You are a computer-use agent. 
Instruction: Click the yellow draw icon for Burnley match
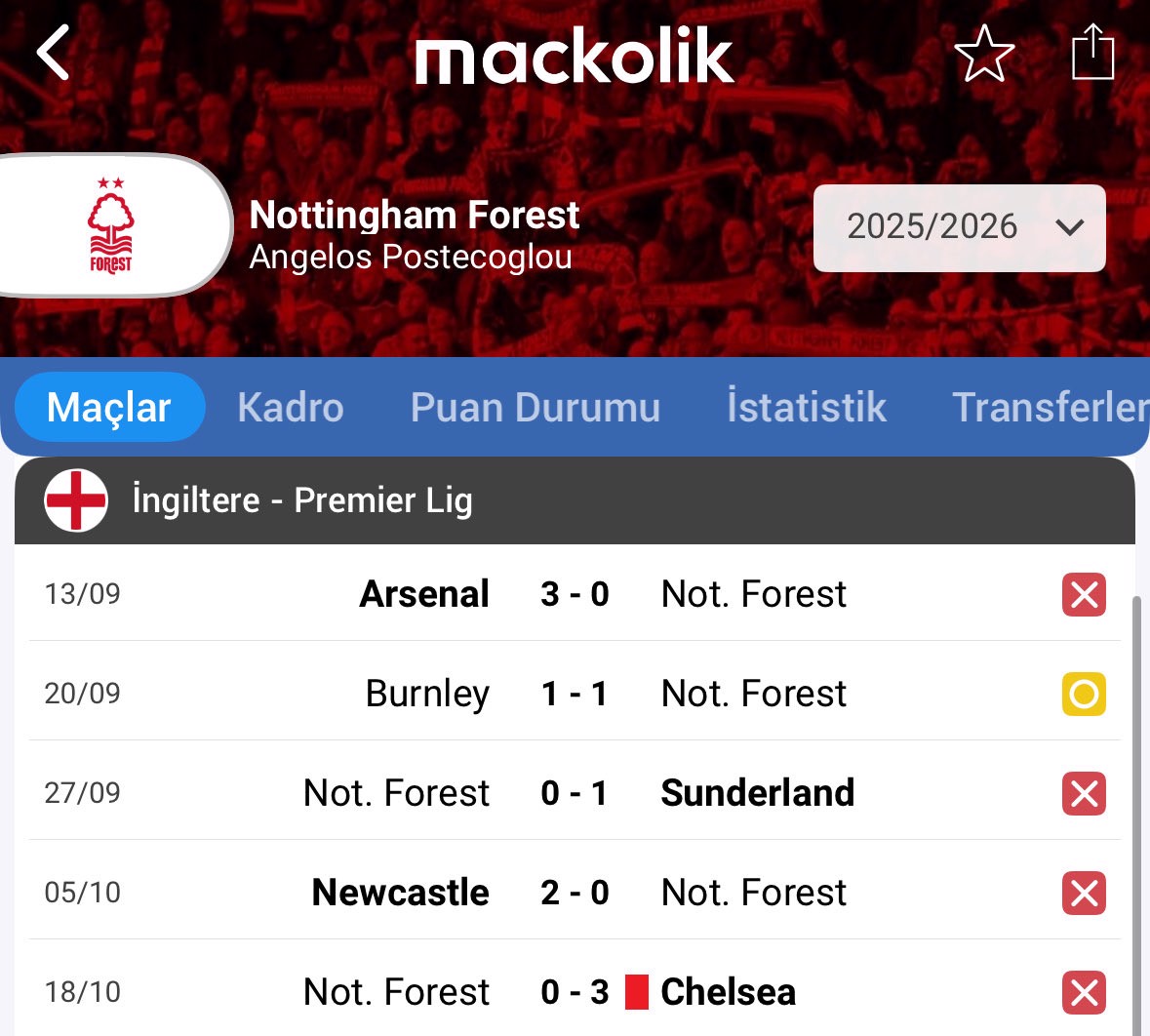(x=1084, y=694)
